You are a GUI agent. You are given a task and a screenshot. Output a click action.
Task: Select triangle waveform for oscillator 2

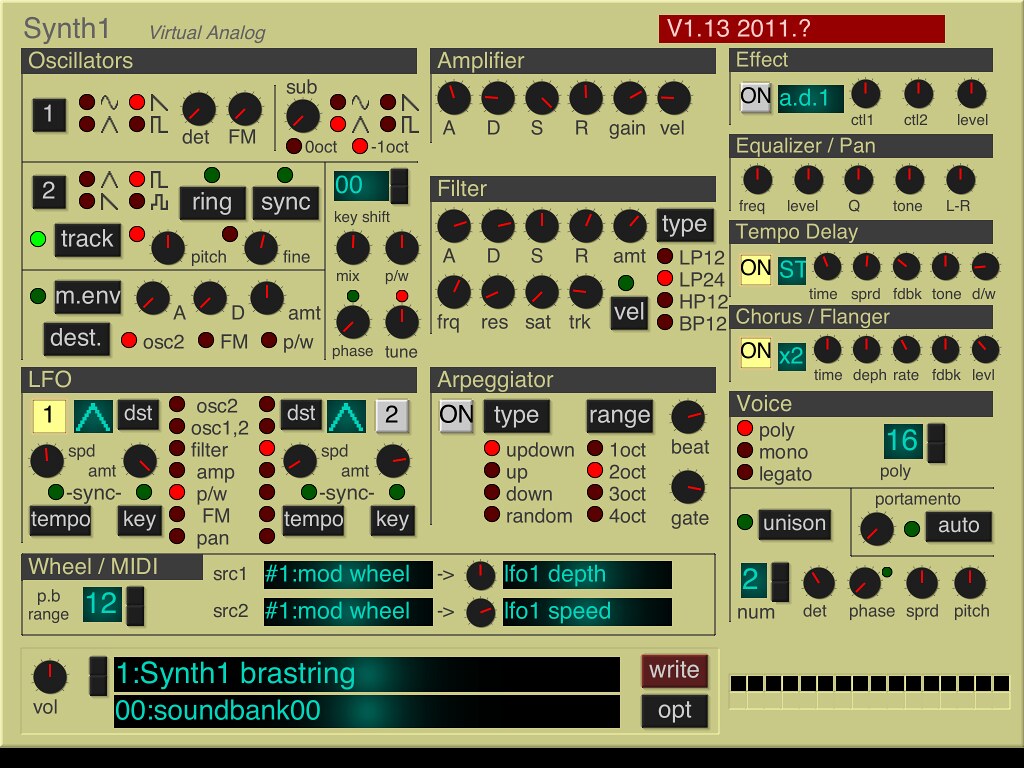(87, 179)
